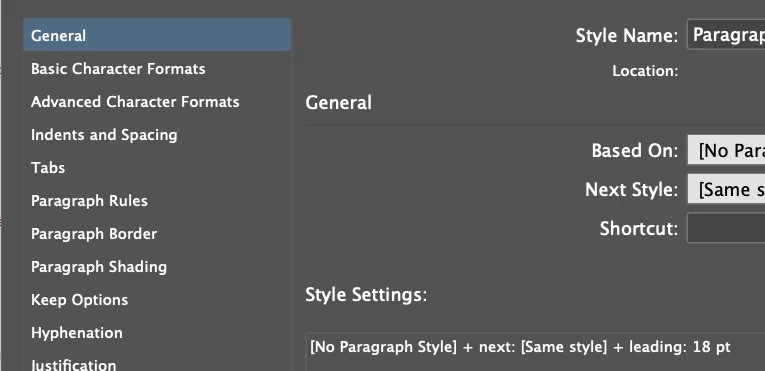Select the General category
This screenshot has width=765, height=371.
pos(157,35)
